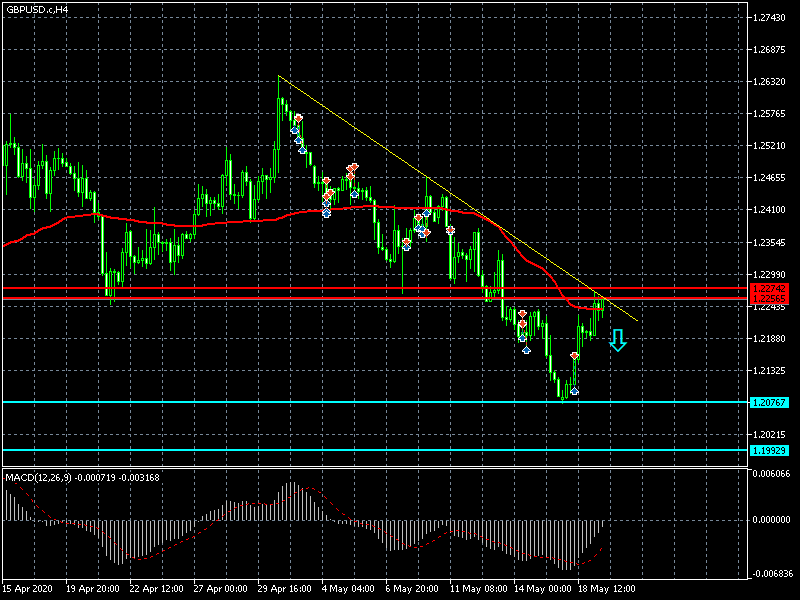Click red sell arrow above chart-low buy arrow
The height and width of the screenshot is (600, 800).
click(575, 356)
